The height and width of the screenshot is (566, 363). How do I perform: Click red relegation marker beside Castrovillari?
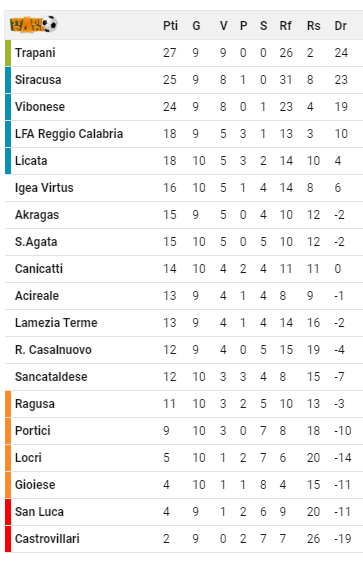tap(8, 539)
